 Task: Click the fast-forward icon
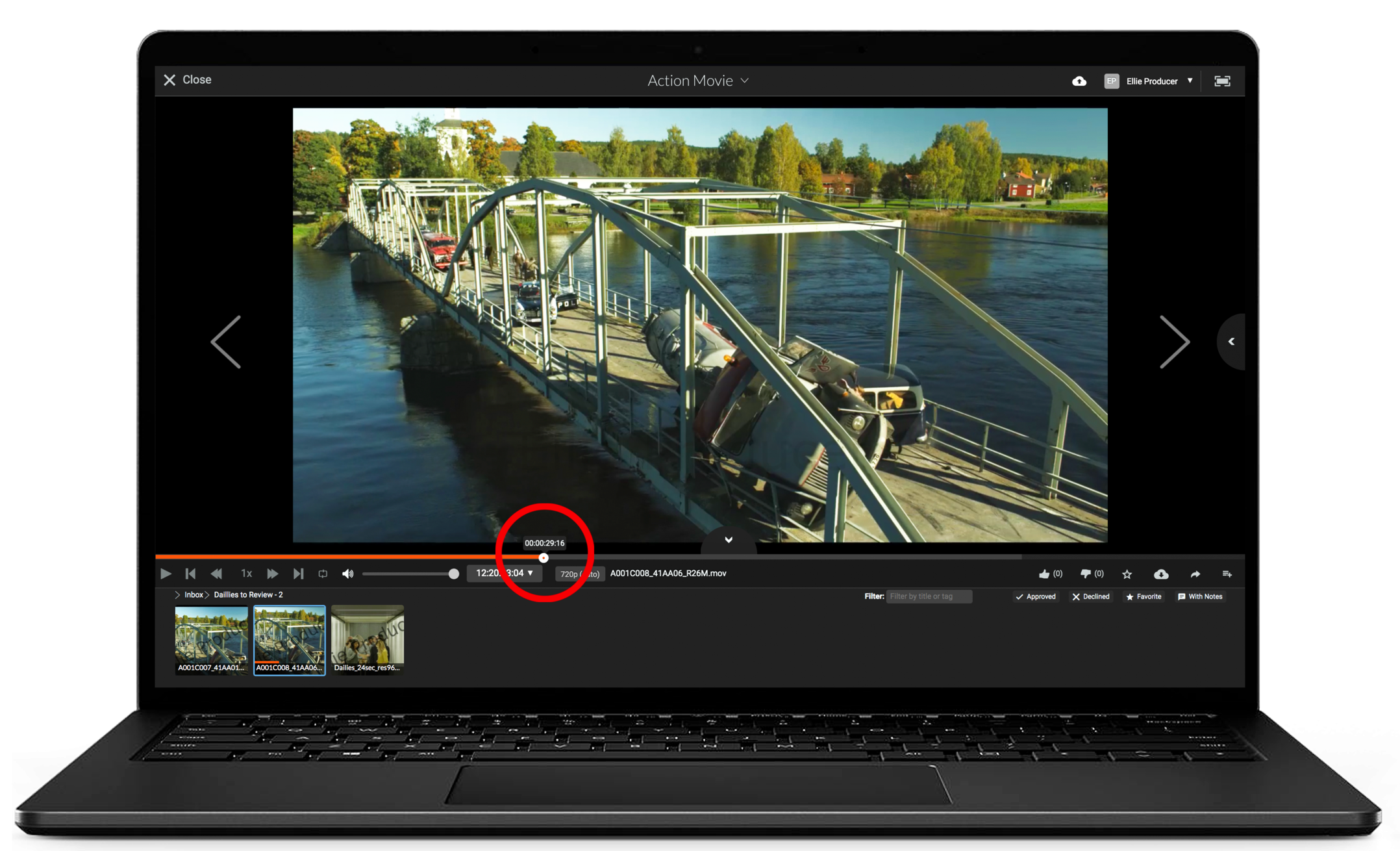[x=272, y=574]
